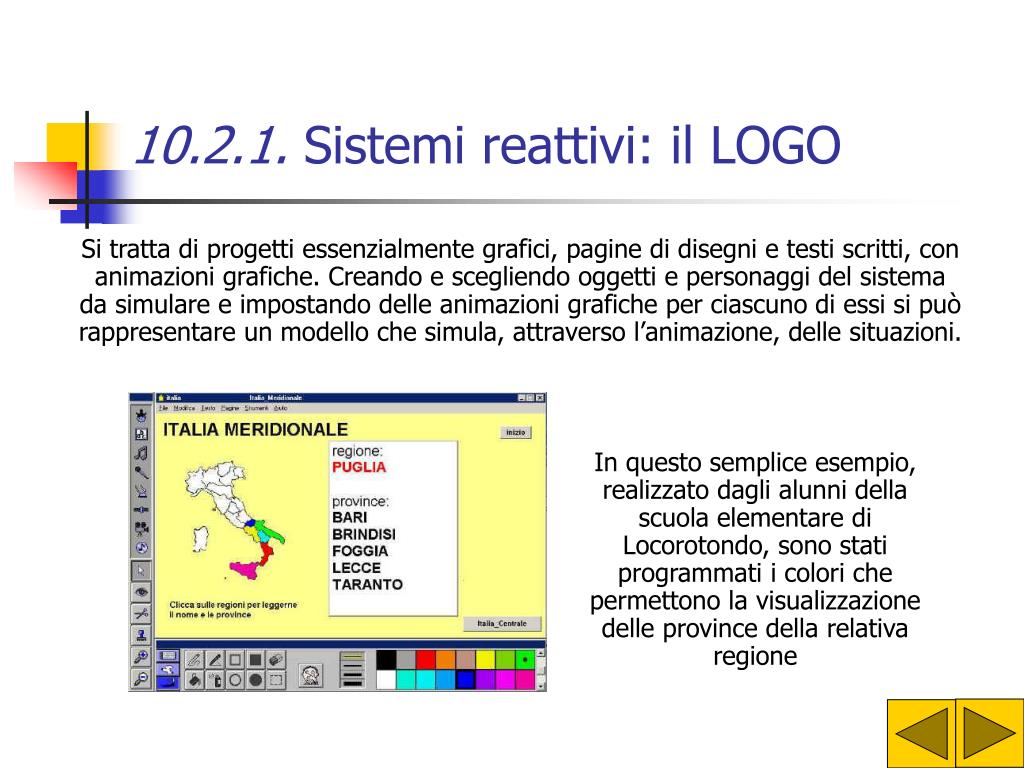Open the Pagine menu
The image size is (1024, 768).
pos(230,408)
